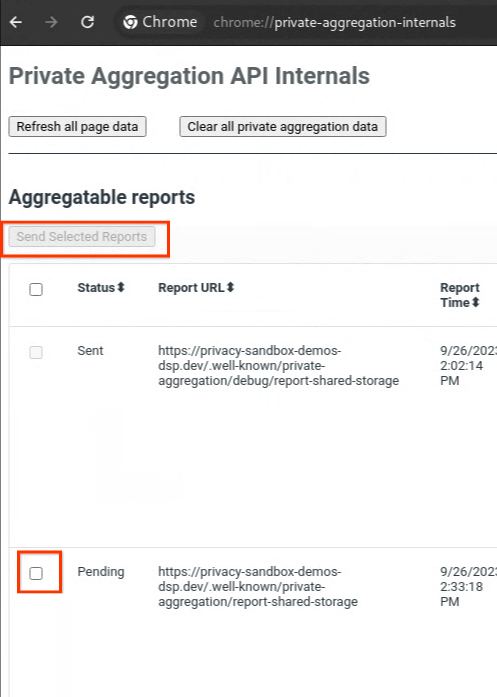This screenshot has width=497, height=697.
Task: Reload the page with the refresh icon
Action: [88, 22]
